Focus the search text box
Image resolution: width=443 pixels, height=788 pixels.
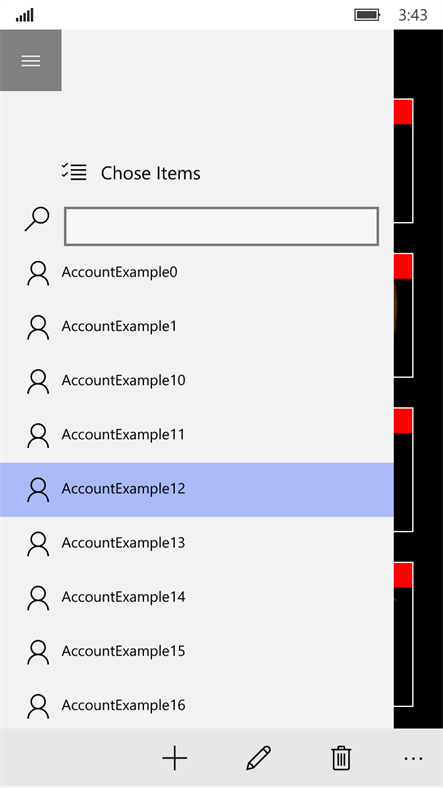pyautogui.click(x=222, y=226)
